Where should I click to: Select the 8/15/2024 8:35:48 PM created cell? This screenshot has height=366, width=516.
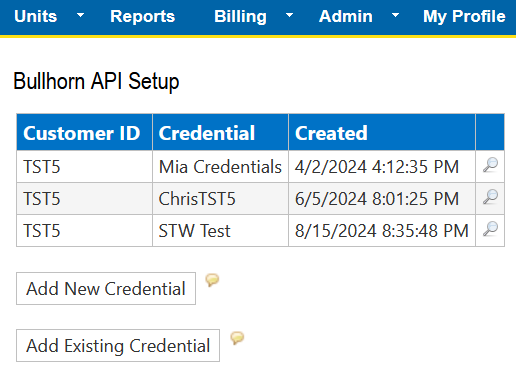click(382, 230)
